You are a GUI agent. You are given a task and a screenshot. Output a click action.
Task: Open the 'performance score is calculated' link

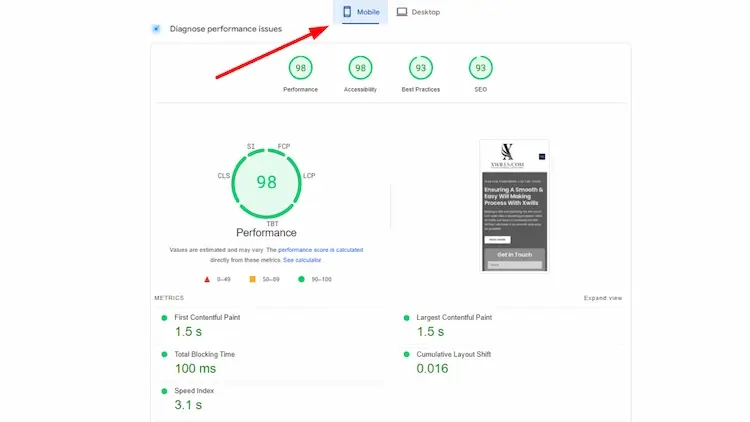pos(320,249)
